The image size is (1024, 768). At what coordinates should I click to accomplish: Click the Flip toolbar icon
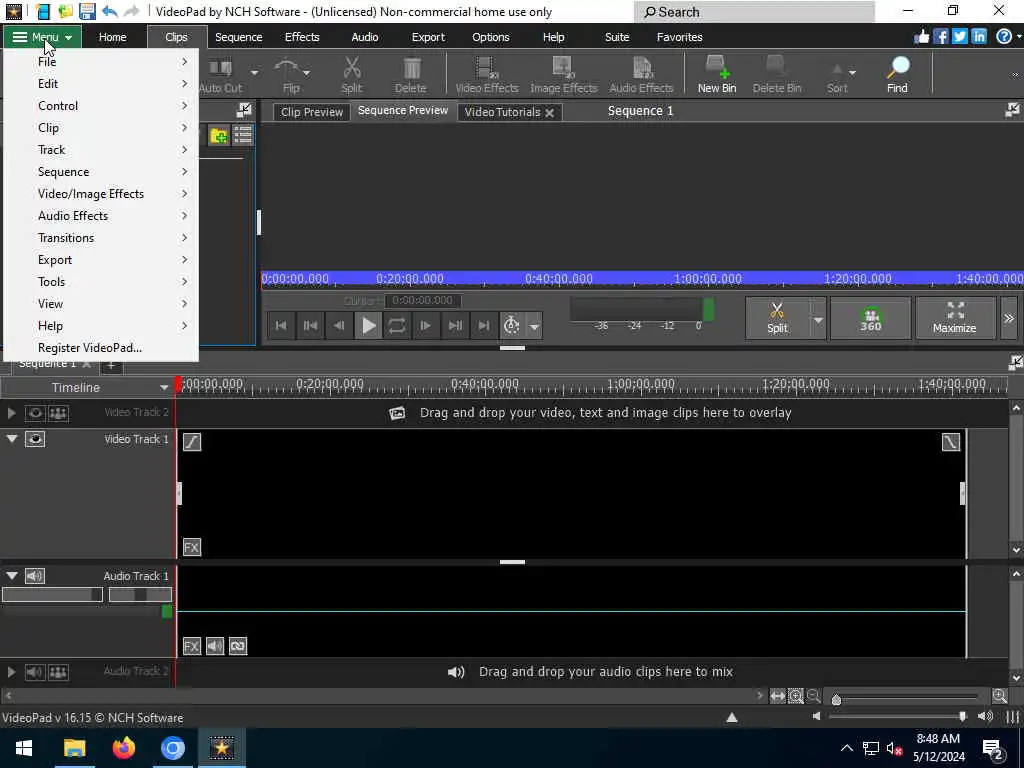click(x=291, y=74)
